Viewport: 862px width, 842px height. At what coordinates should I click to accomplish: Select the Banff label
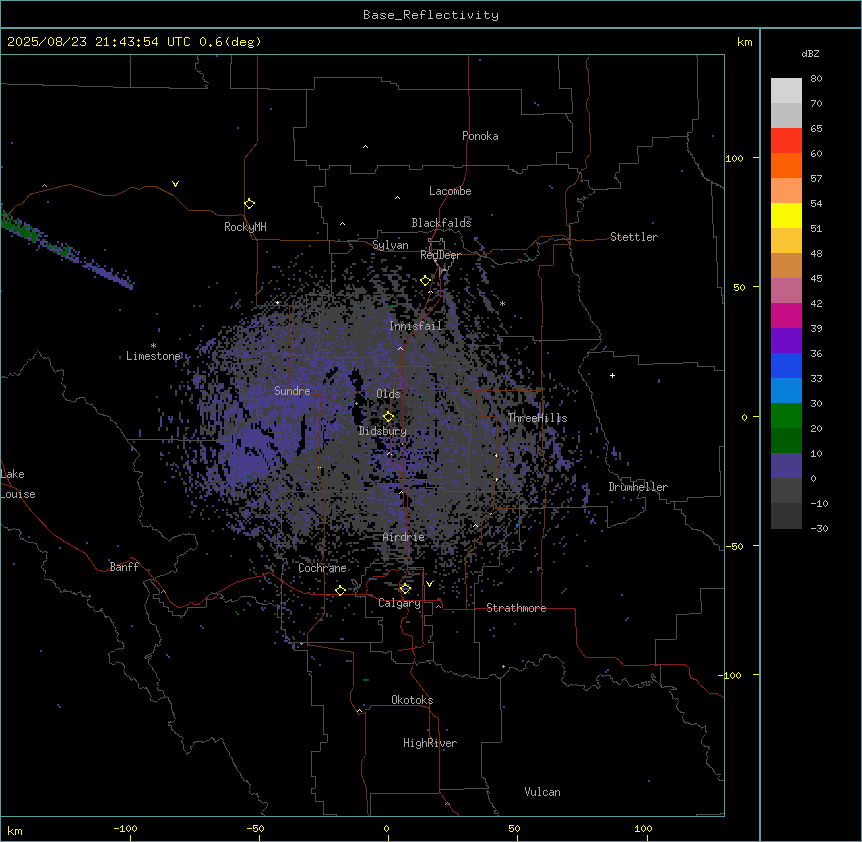(124, 567)
